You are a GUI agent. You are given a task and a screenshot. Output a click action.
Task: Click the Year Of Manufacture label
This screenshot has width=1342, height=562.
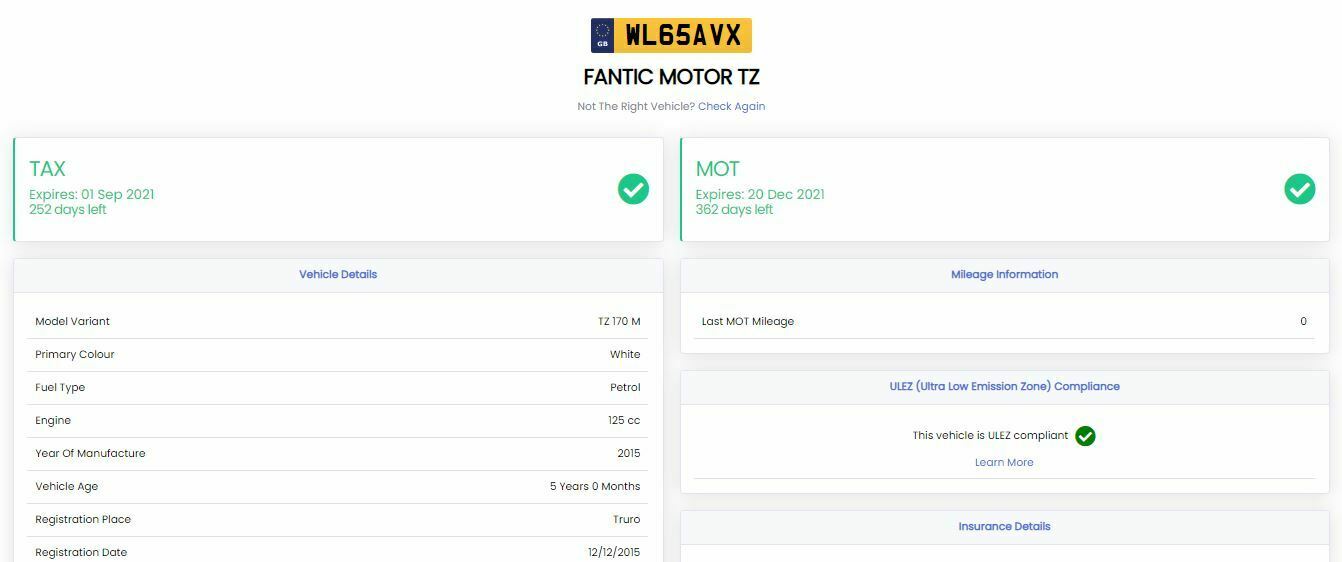tap(90, 453)
